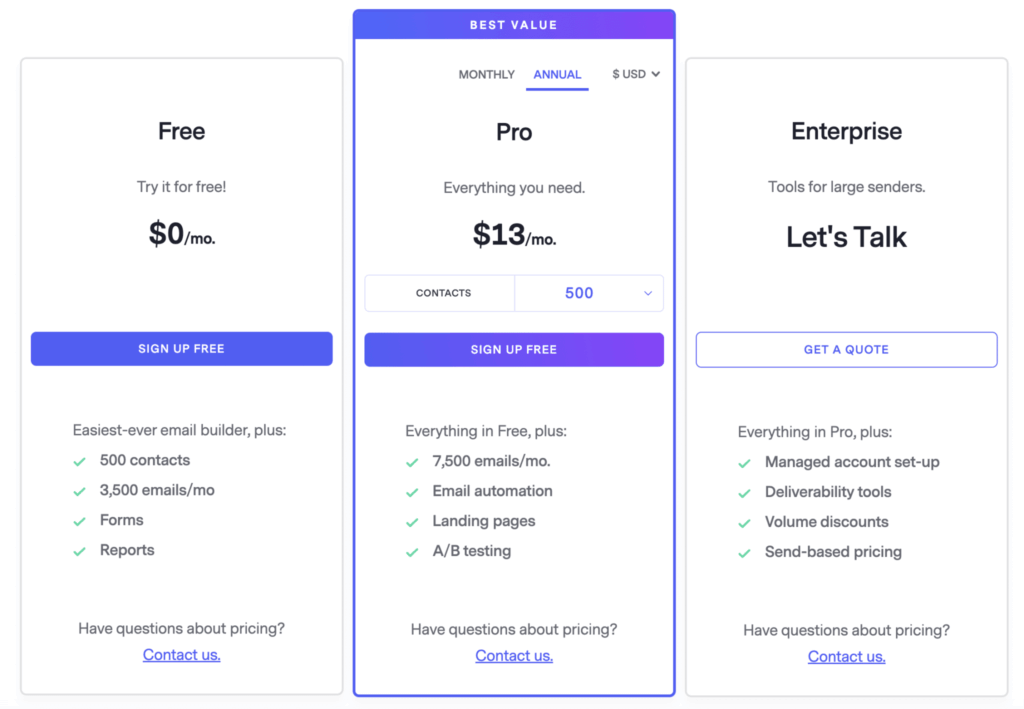
Task: Click the Best Value banner
Action: point(514,25)
